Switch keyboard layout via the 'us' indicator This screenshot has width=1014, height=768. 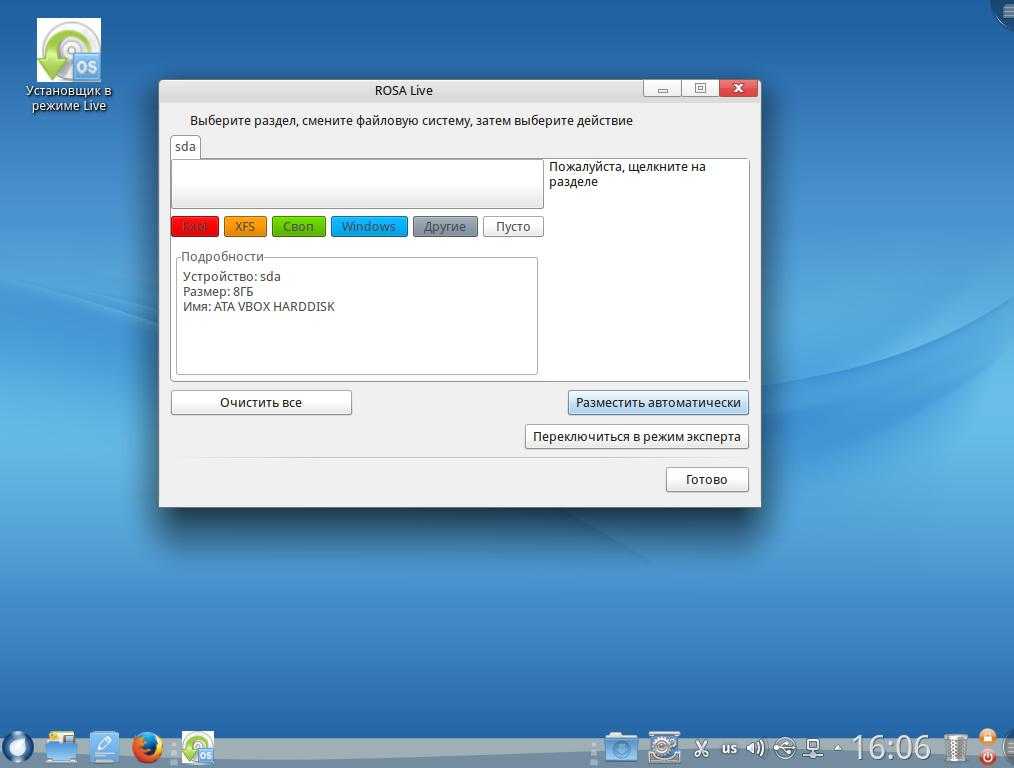[x=729, y=747]
